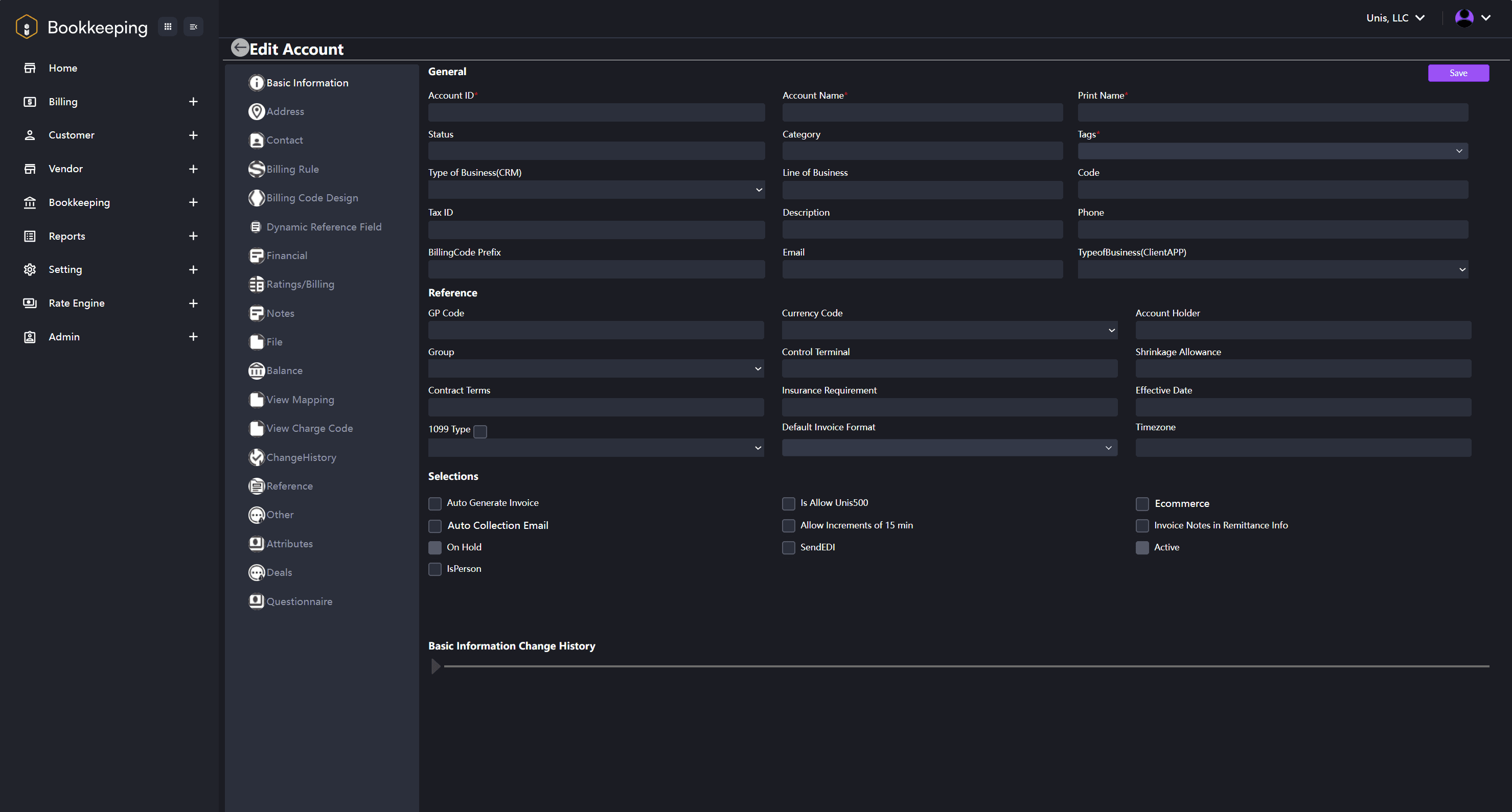Open Reports menu item

(x=65, y=236)
